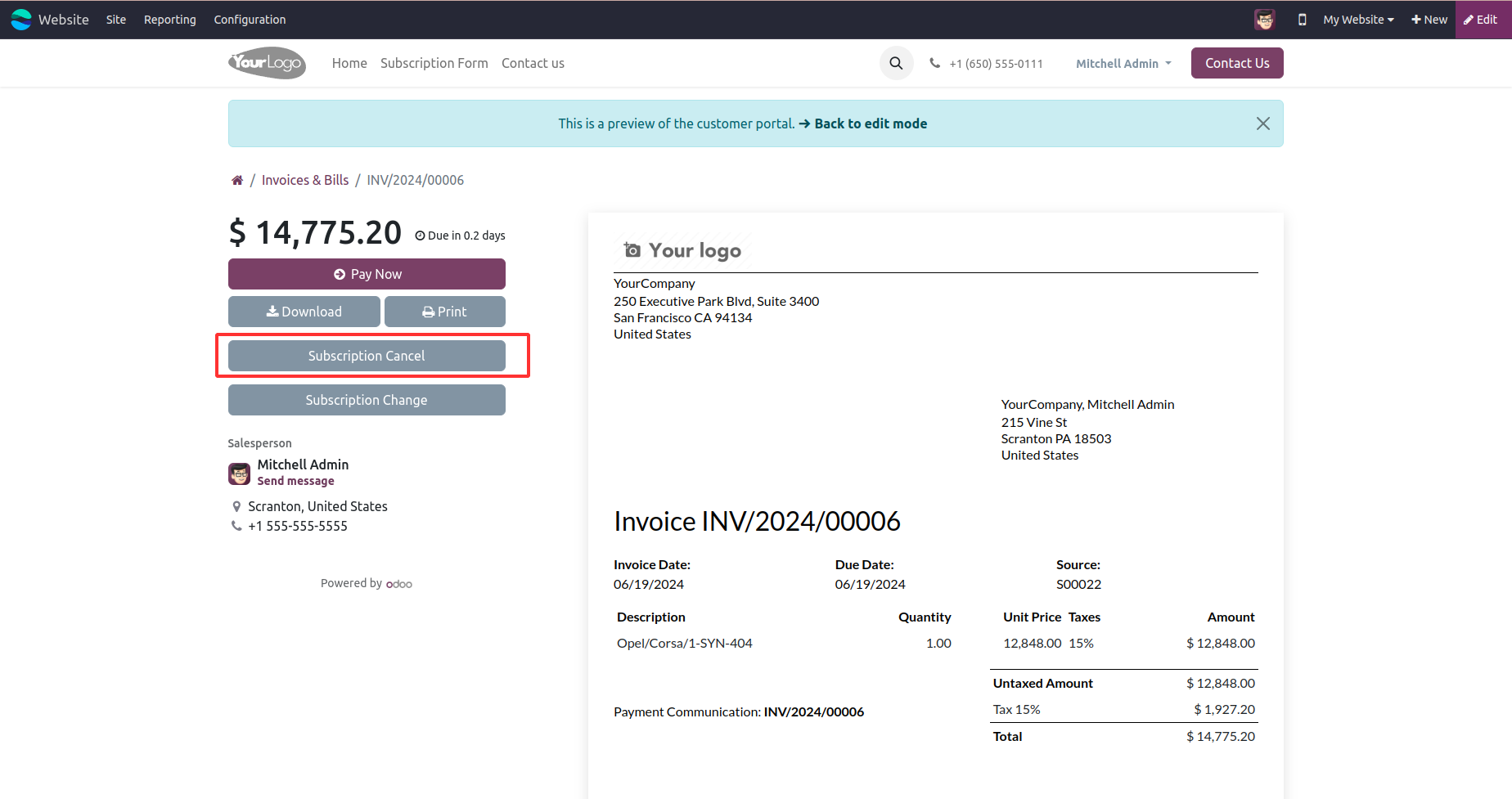Open search with the magnifier icon
Screen dimensions: 1512x799
(x=896, y=63)
